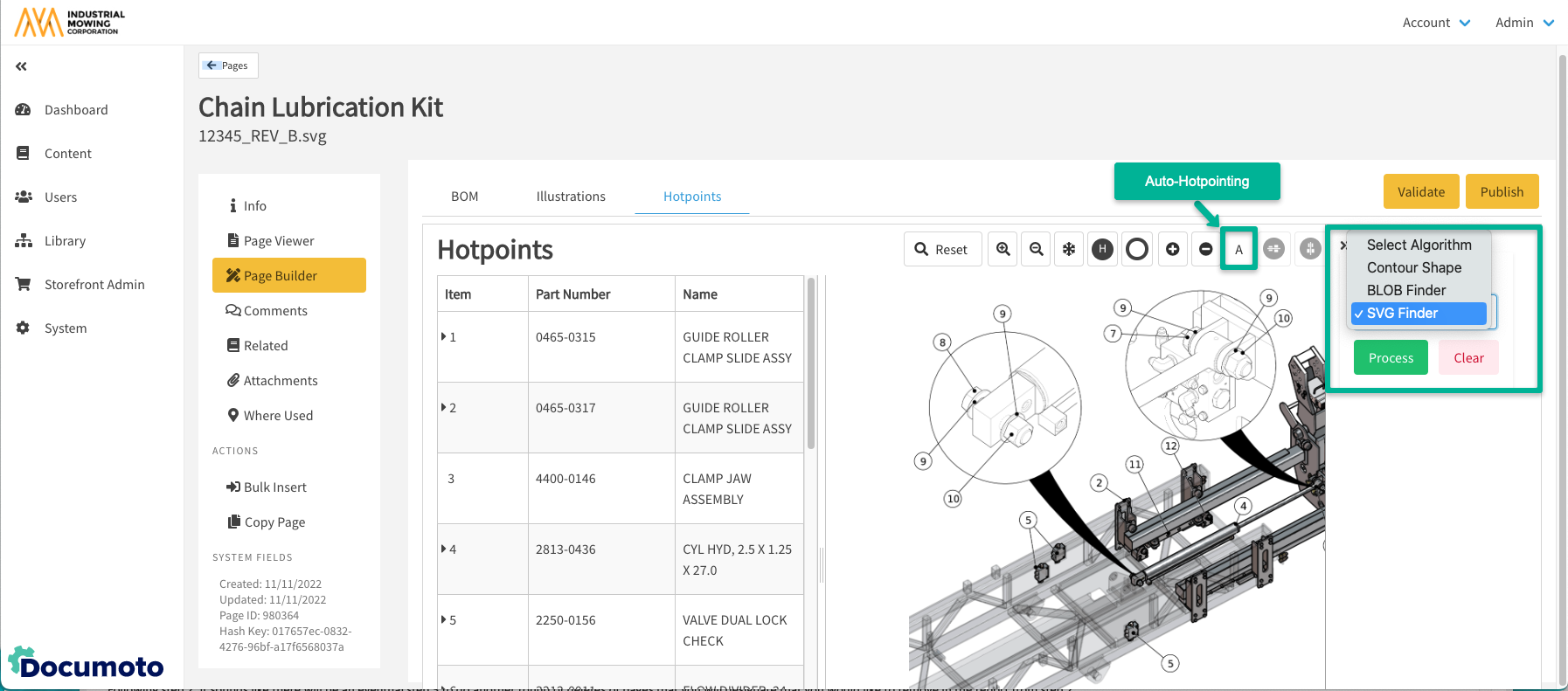Click the zoom in magnifier icon

point(1003,249)
